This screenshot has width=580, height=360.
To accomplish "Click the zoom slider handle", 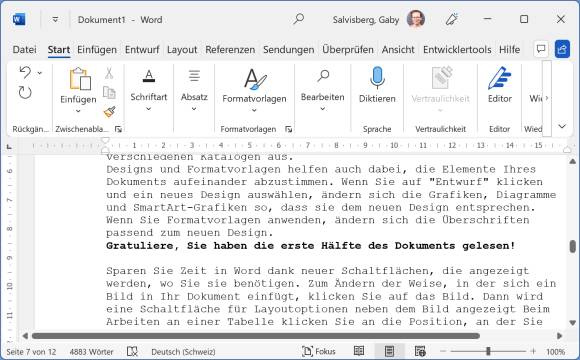I will click(x=488, y=351).
